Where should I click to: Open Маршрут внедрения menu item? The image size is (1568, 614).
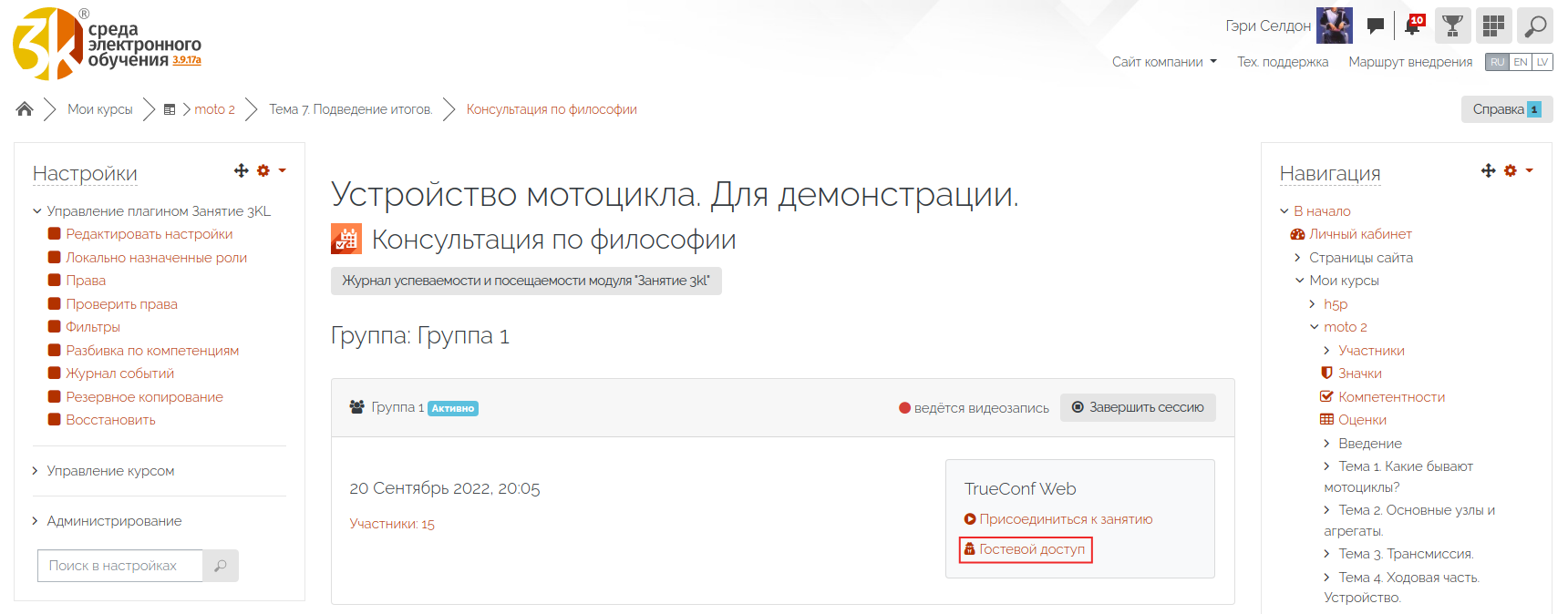pyautogui.click(x=1410, y=62)
